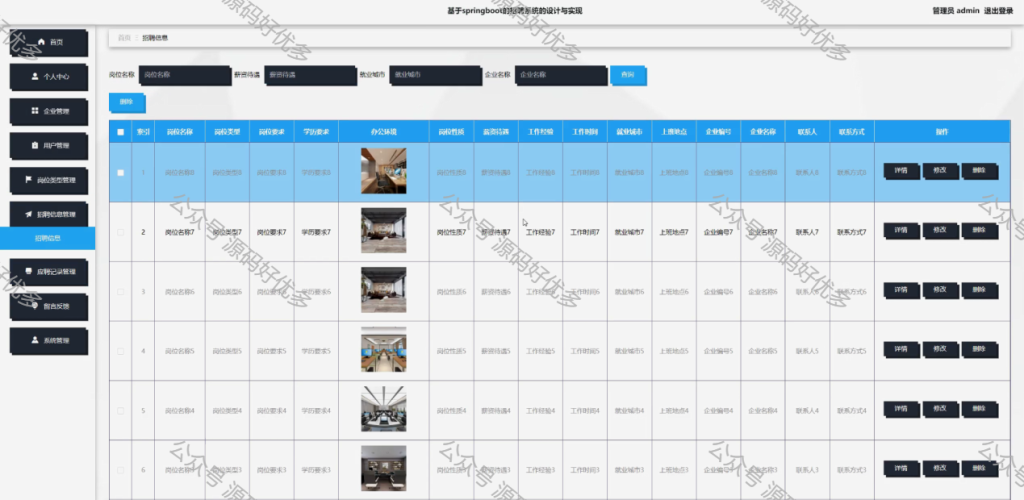Click the flag icon for 岗位类型管理
Screen dimensions: 1024x500
29,180
